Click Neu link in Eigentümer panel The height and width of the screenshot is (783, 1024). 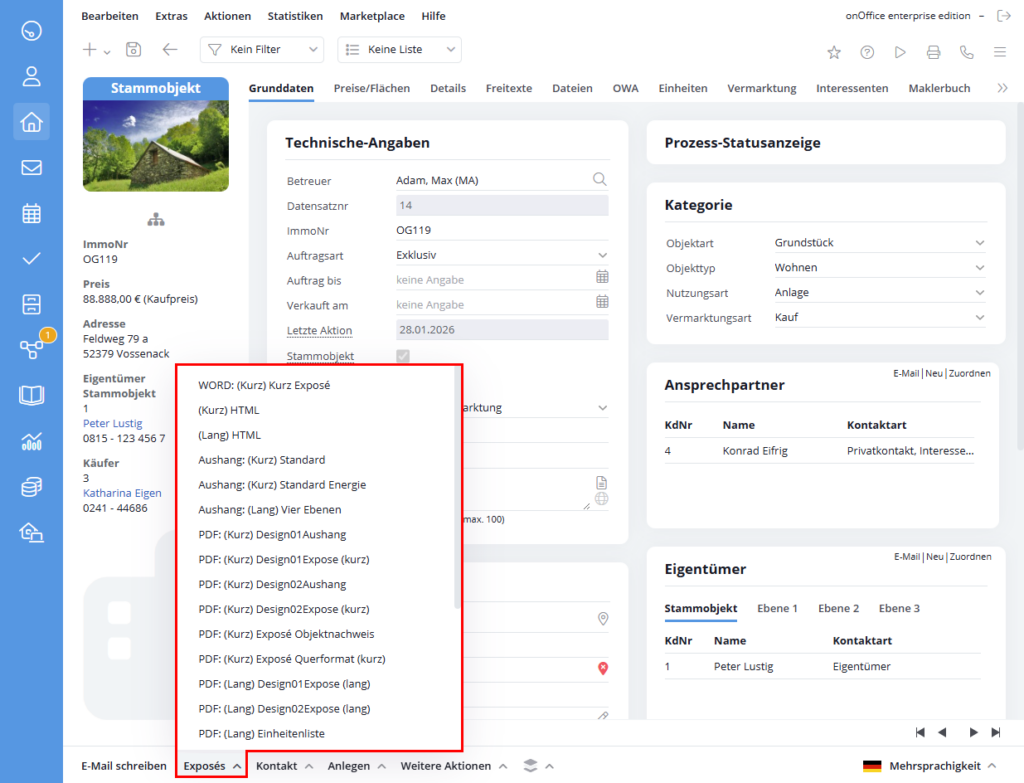935,557
